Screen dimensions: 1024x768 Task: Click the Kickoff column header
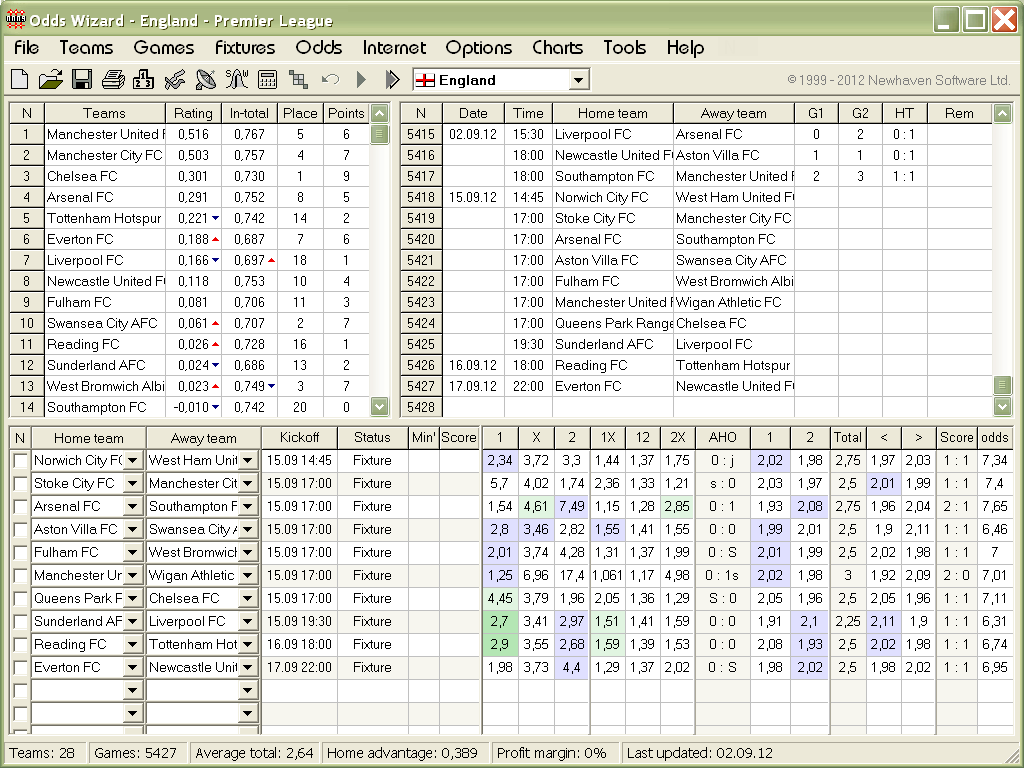point(300,438)
